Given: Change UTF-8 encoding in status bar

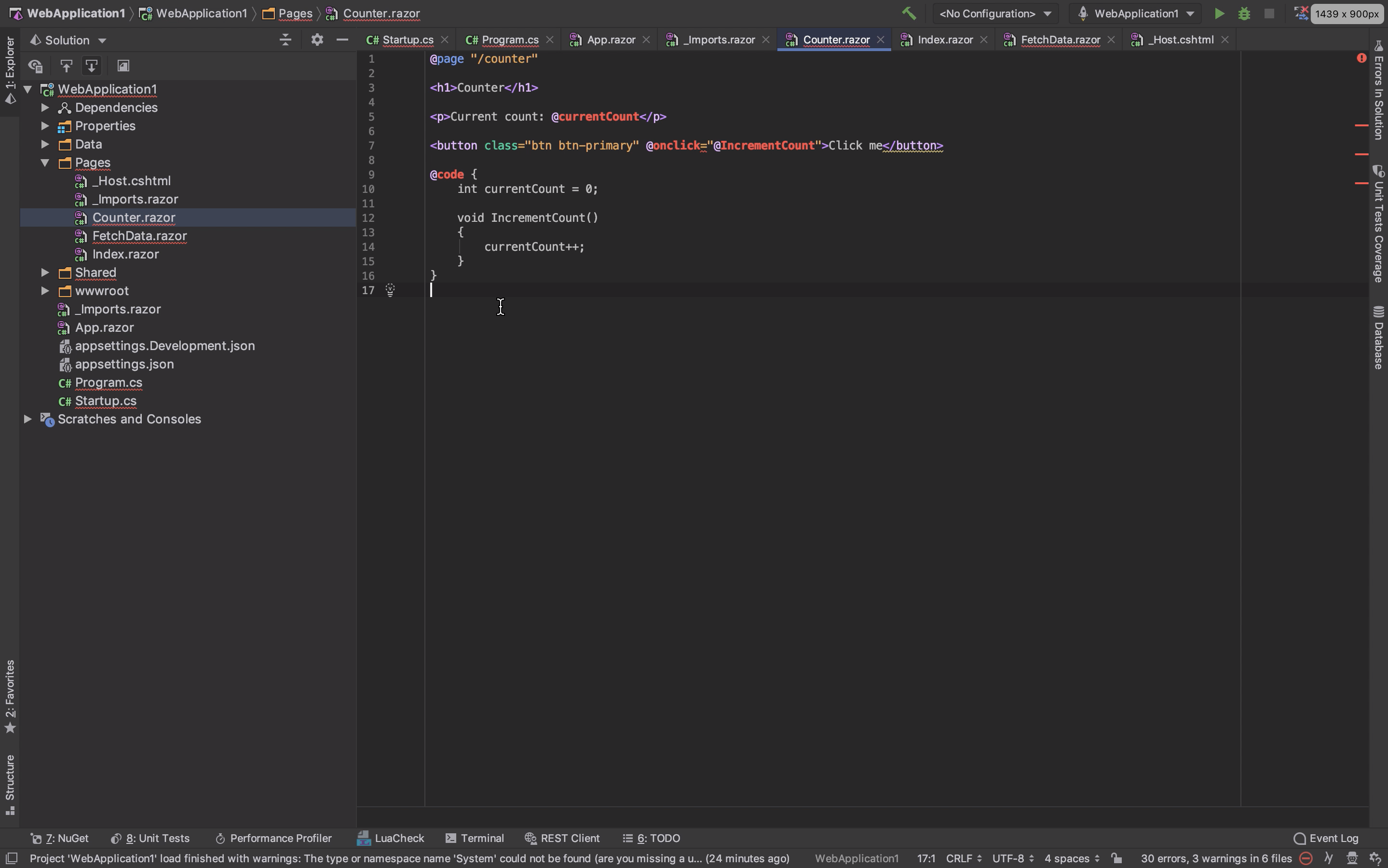Looking at the screenshot, I should point(1013,858).
